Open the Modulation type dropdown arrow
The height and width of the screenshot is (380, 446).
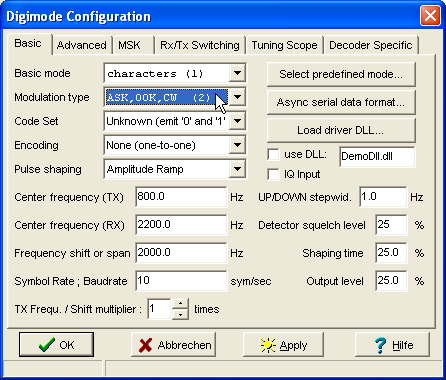tap(237, 97)
